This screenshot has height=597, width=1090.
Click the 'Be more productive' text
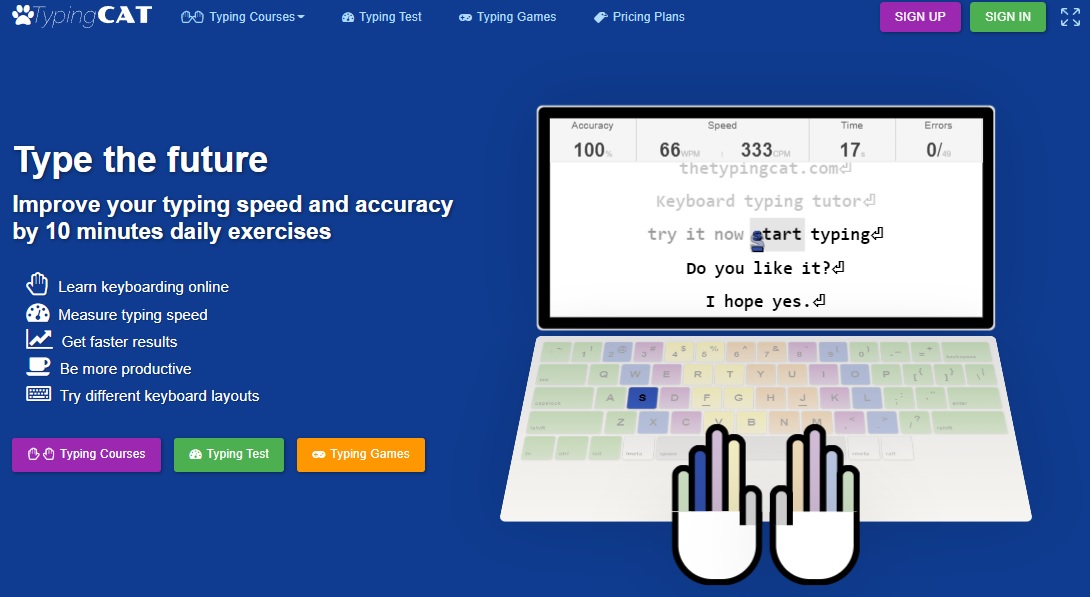[125, 369]
